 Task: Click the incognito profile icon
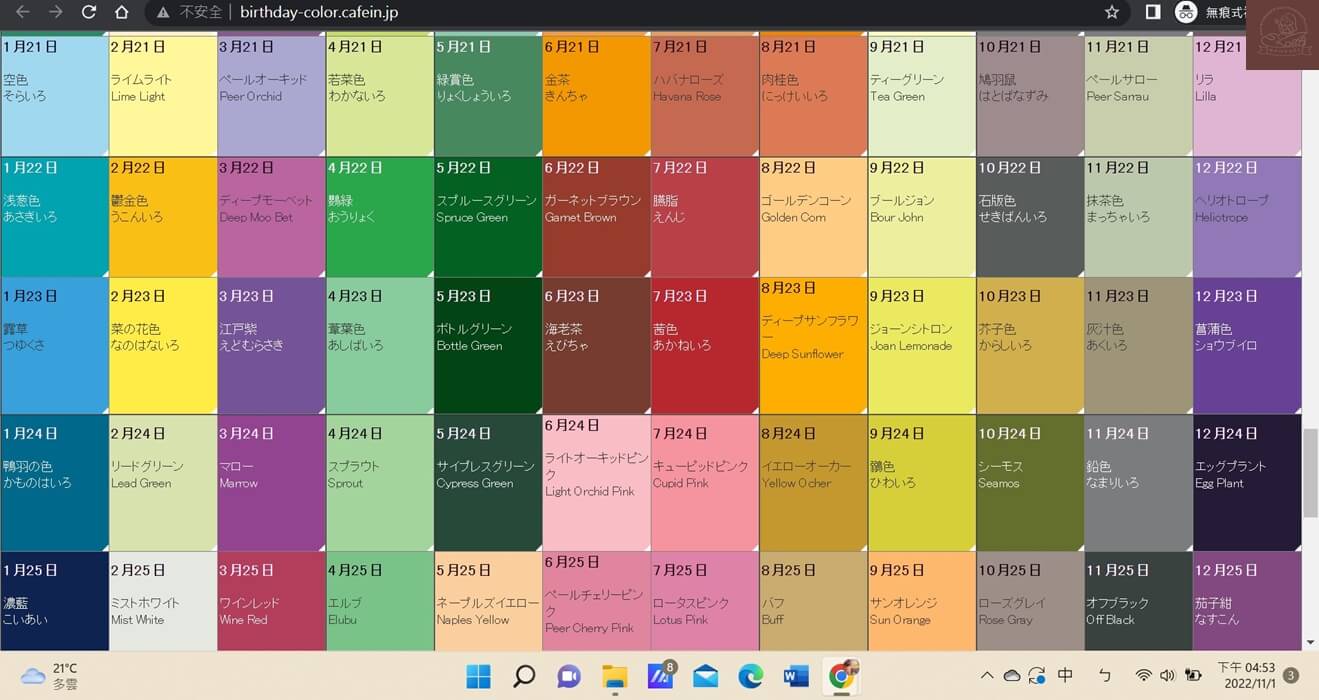(x=1186, y=13)
